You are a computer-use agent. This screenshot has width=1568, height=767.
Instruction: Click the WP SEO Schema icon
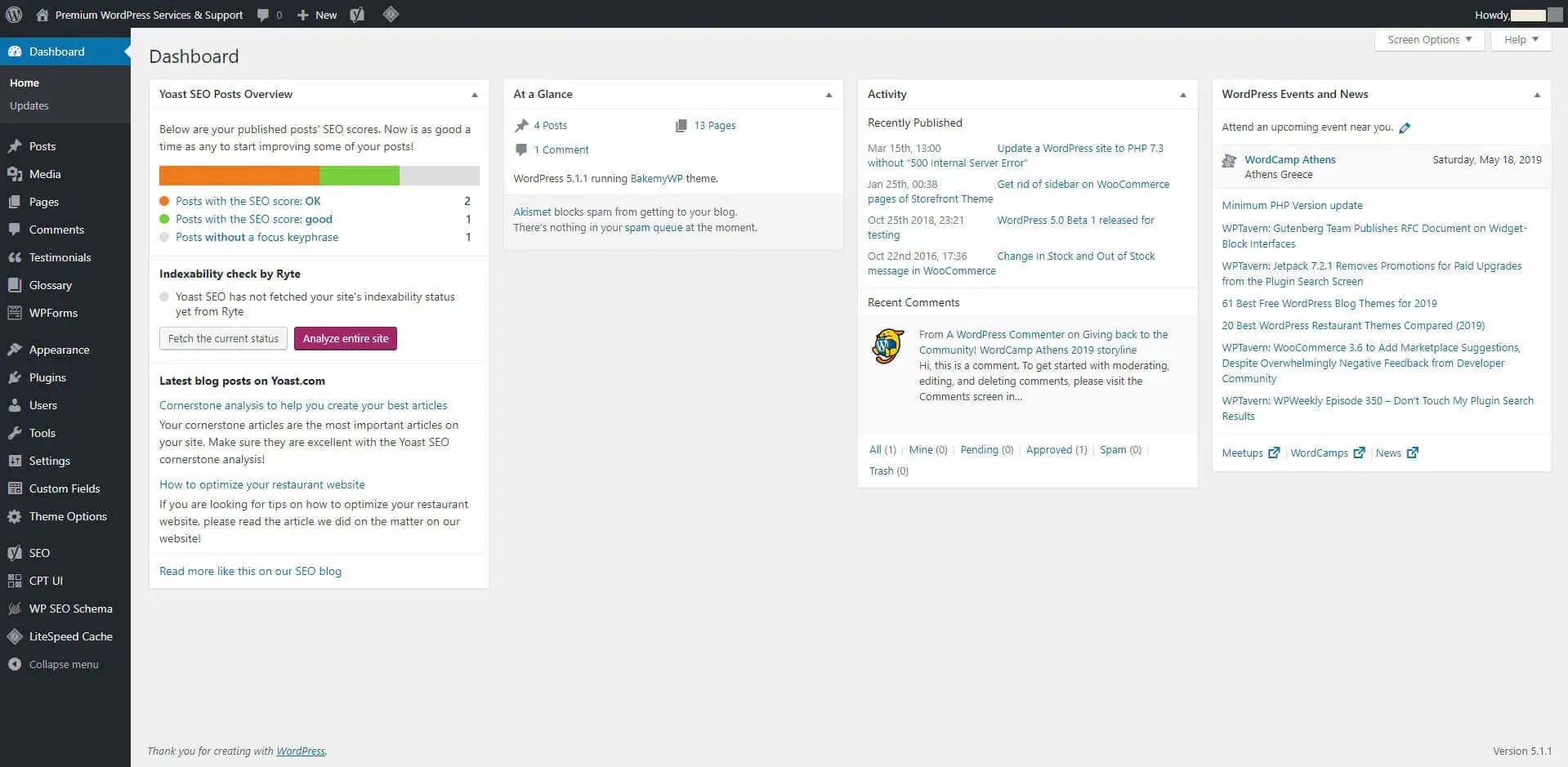[x=15, y=609]
